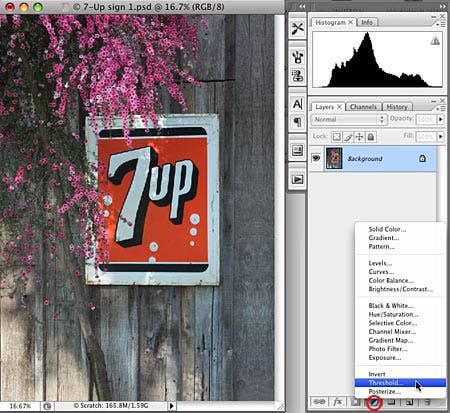Click the histogram cached data warning icon

coord(435,41)
